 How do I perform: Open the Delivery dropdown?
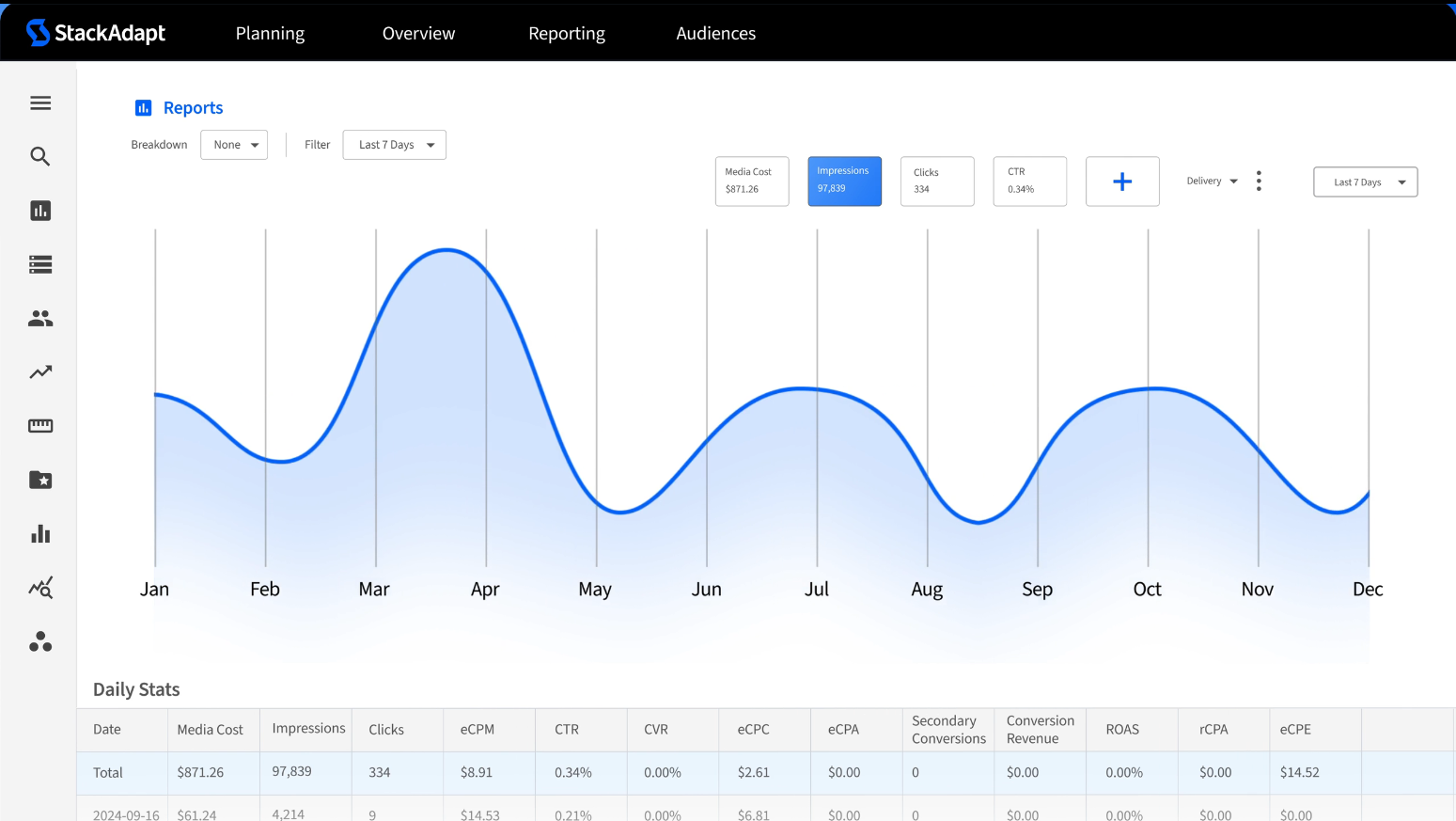click(x=1212, y=182)
